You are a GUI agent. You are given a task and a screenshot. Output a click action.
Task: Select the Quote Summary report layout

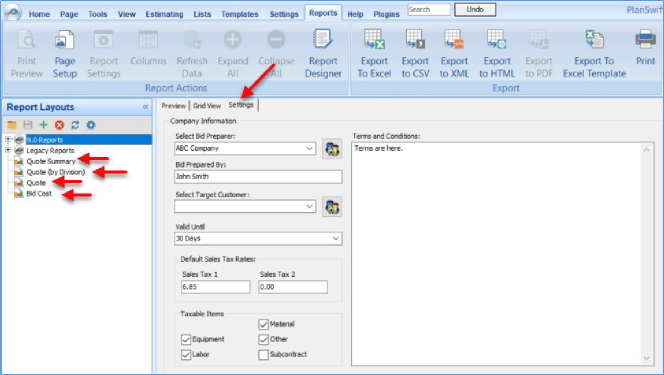click(51, 161)
